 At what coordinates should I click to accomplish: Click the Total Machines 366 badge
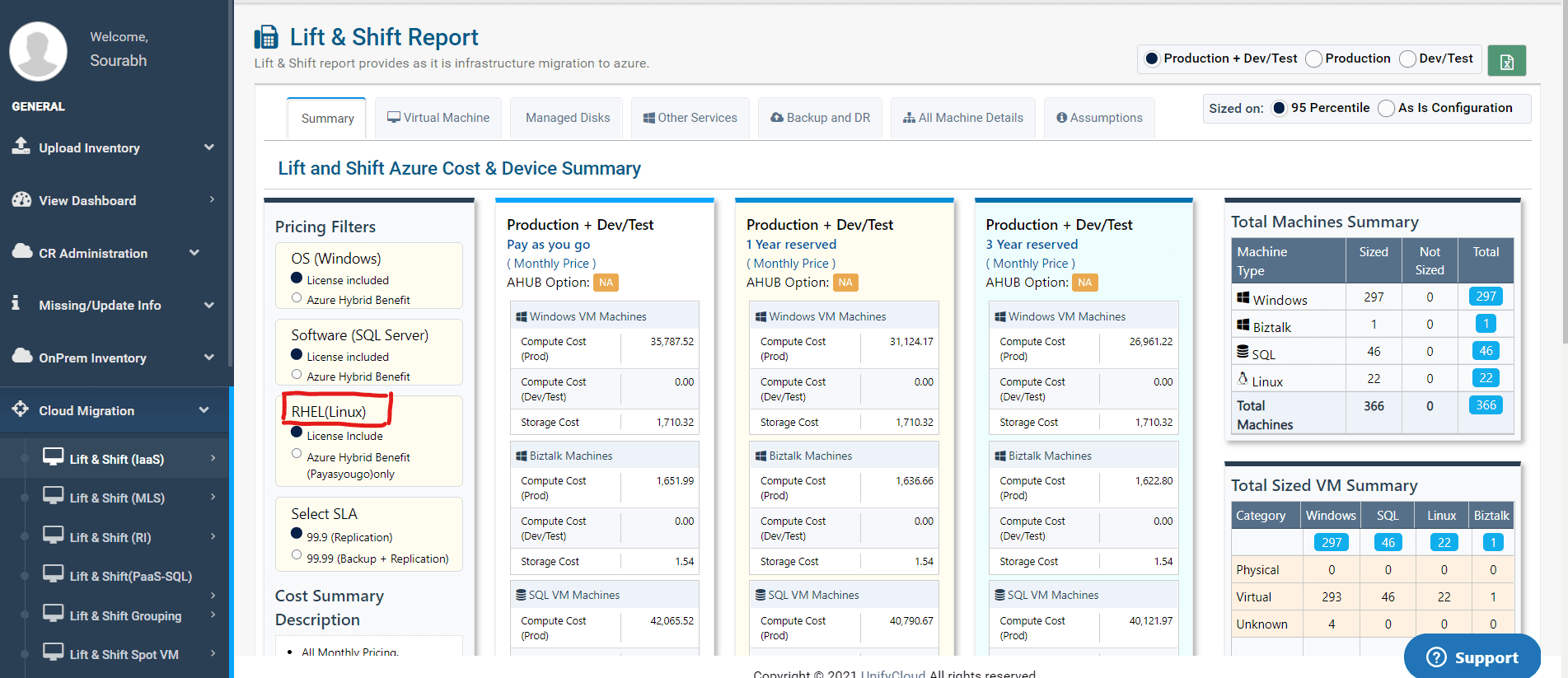1486,405
